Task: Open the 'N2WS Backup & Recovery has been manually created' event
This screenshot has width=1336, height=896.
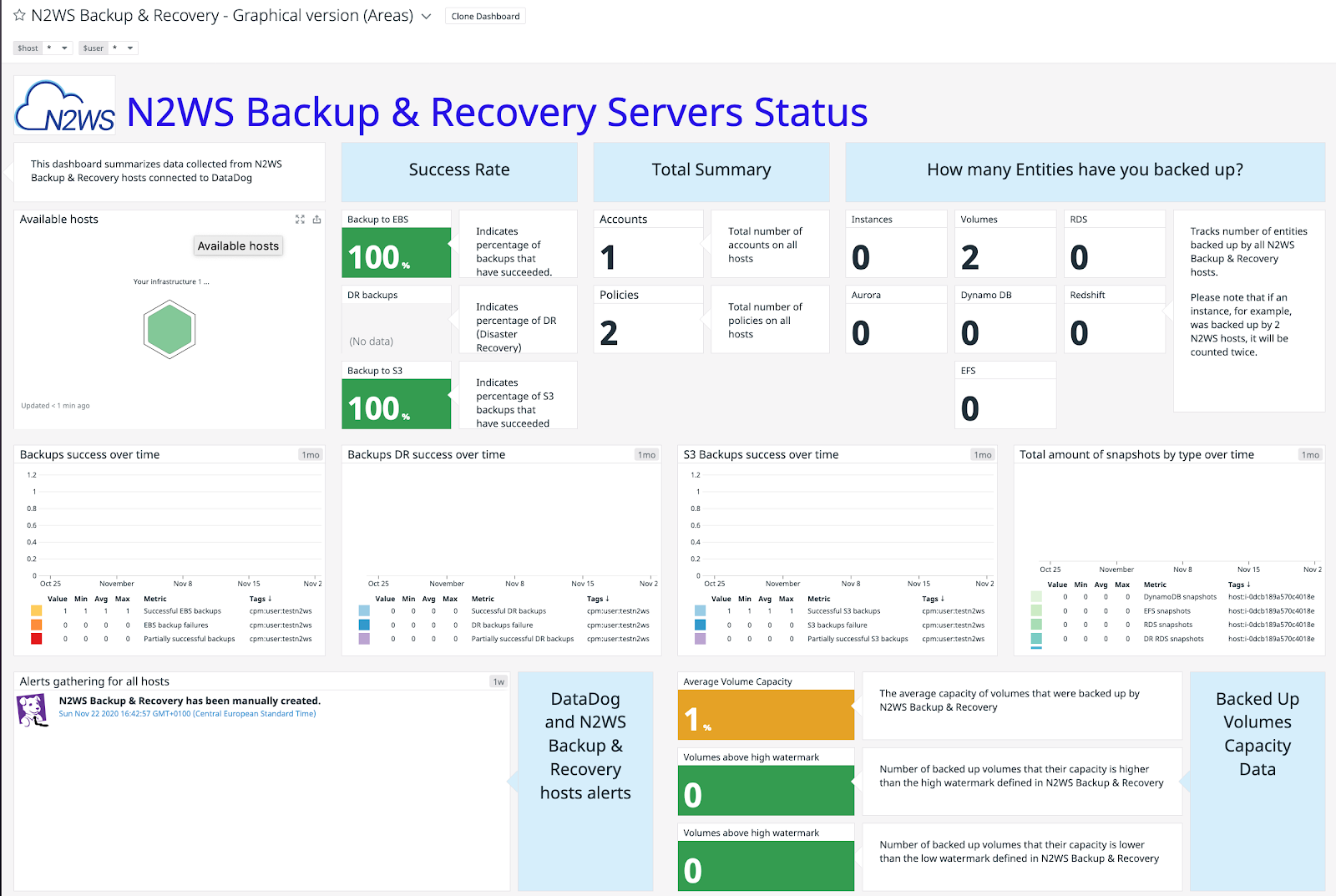Action: [190, 701]
